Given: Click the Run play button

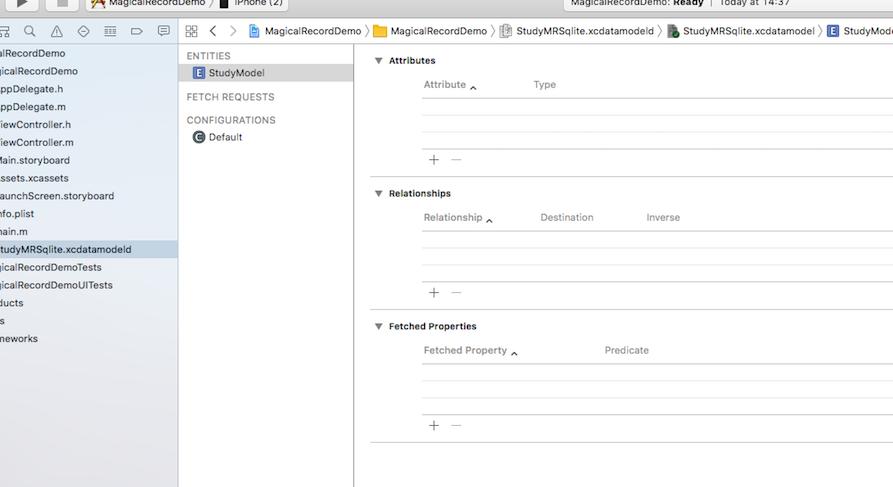Looking at the screenshot, I should [x=22, y=3].
